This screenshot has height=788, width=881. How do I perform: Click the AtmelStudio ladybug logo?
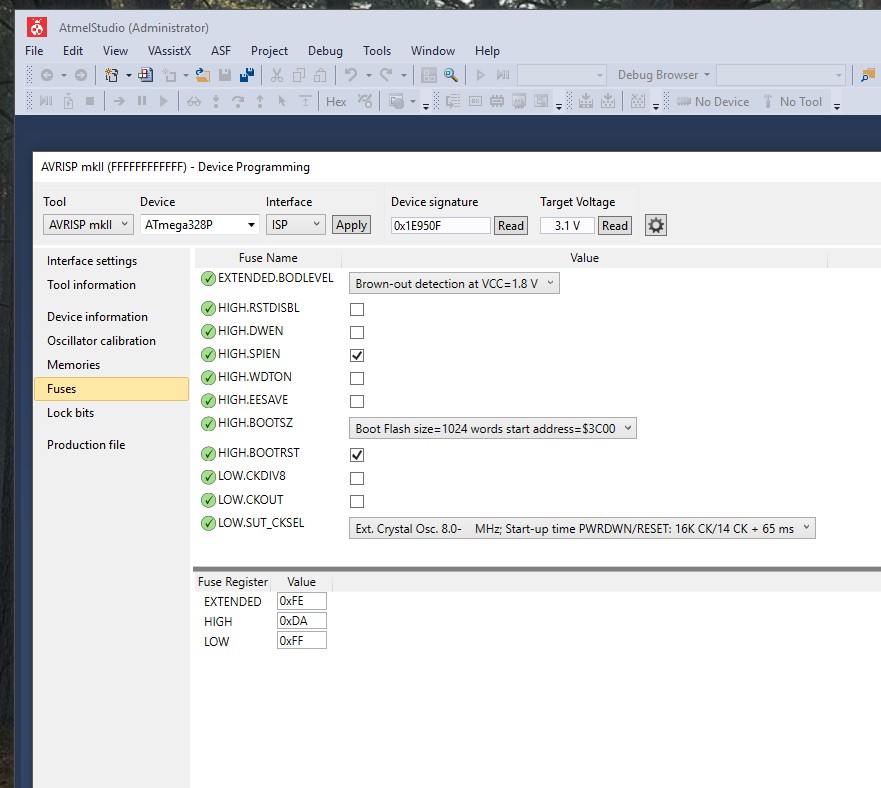tap(37, 27)
